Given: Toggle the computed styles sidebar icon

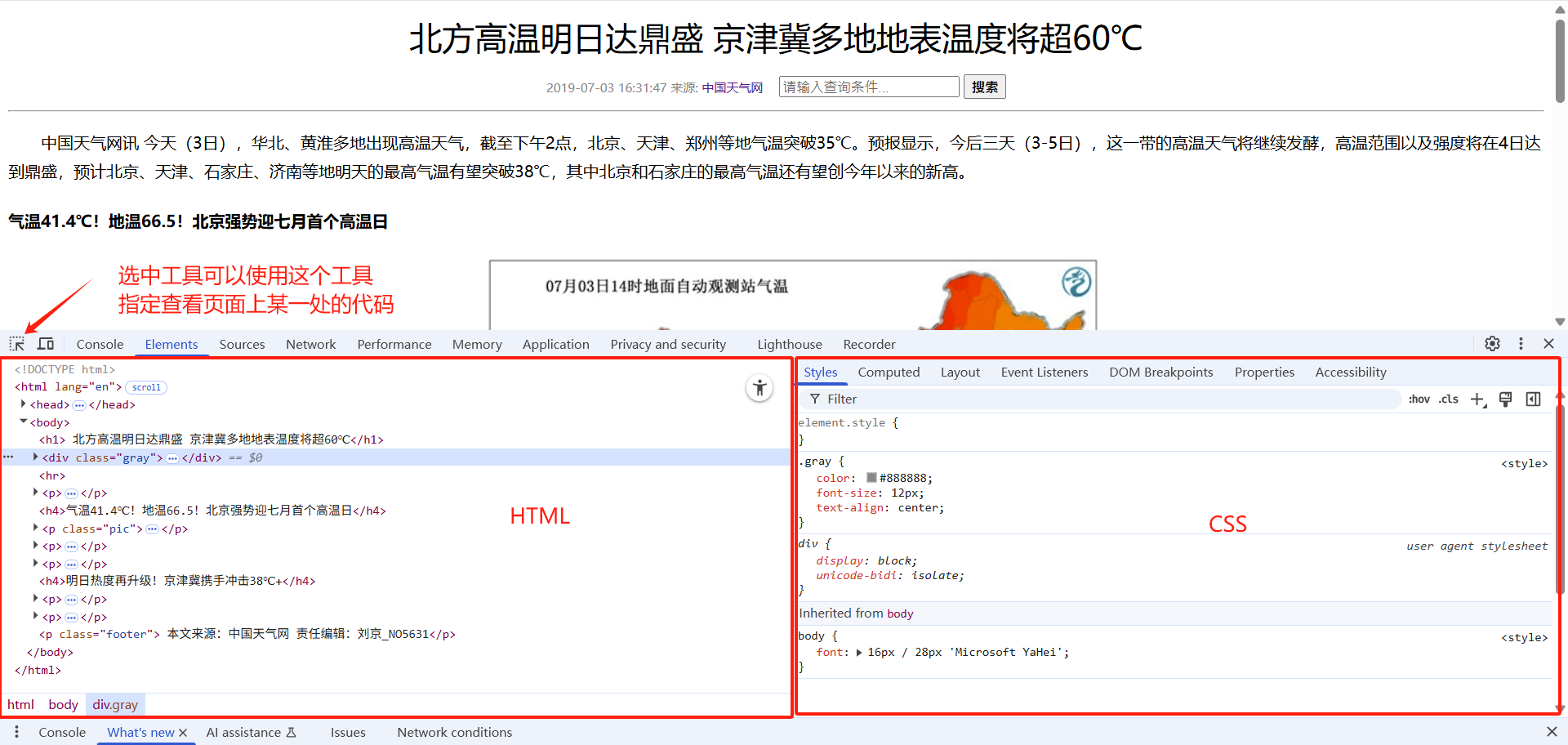Looking at the screenshot, I should pos(1534,399).
